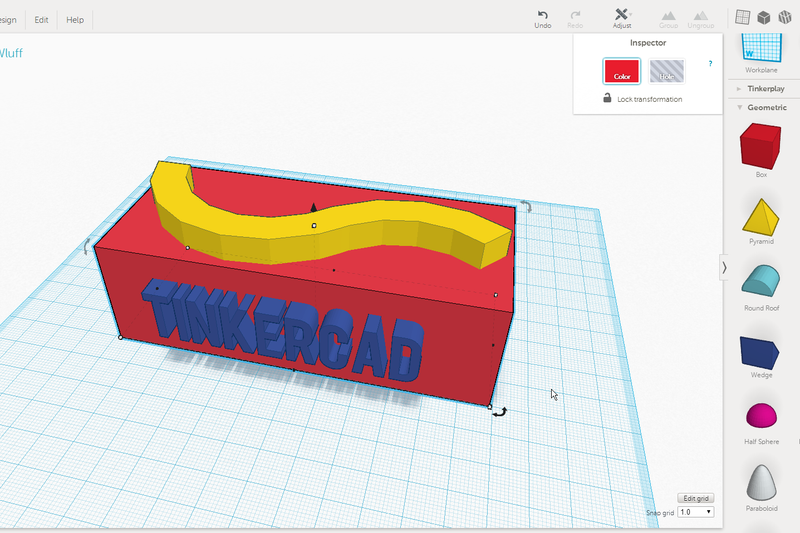Select the Workplane tool
This screenshot has width=800, height=533.
[761, 52]
